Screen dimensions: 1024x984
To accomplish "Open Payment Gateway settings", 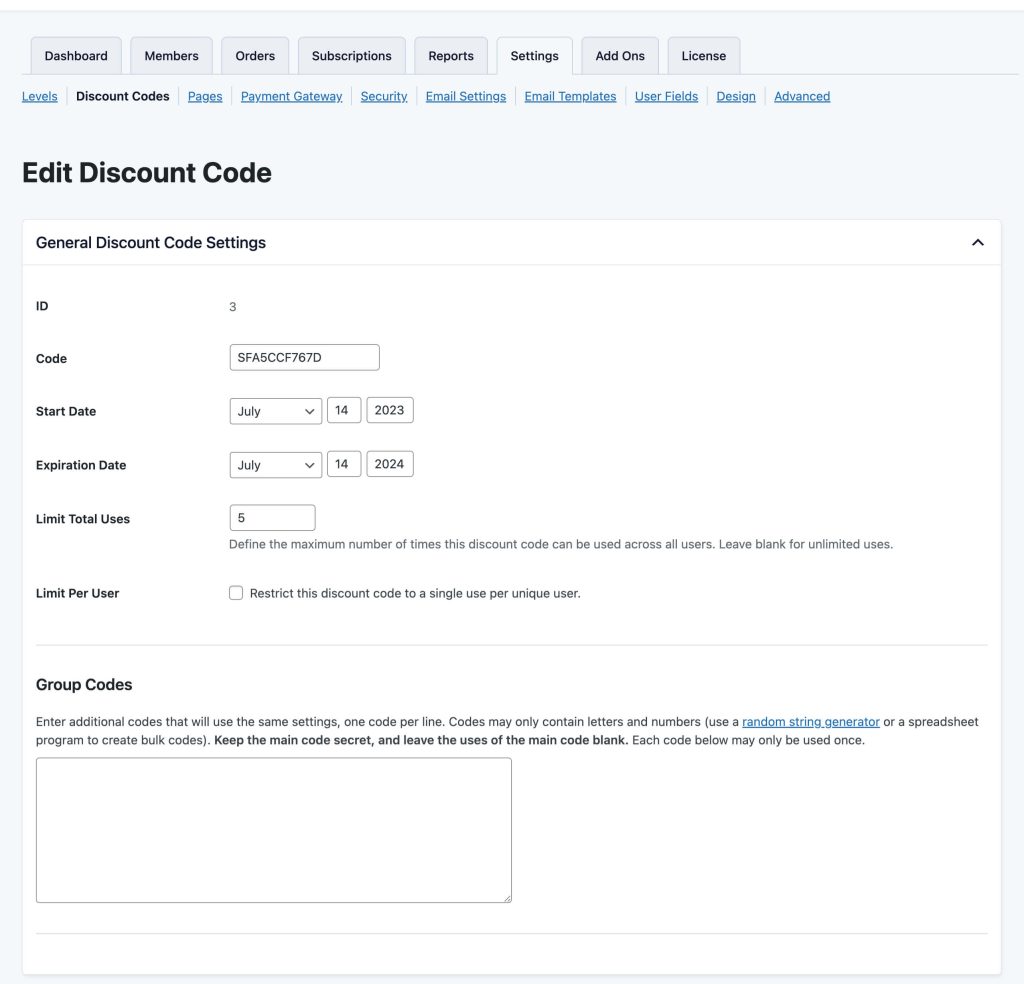I will coord(291,96).
